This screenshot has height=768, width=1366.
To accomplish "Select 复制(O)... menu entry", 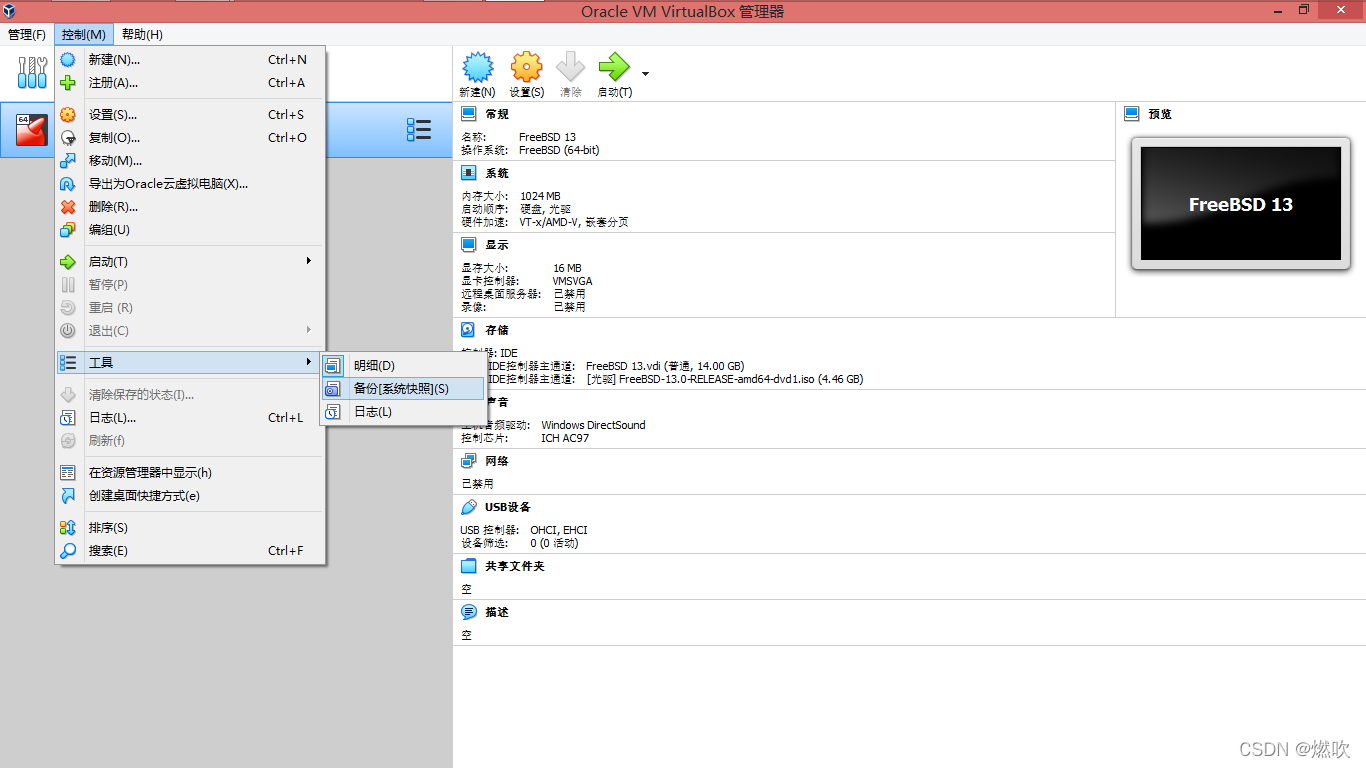I will click(190, 138).
